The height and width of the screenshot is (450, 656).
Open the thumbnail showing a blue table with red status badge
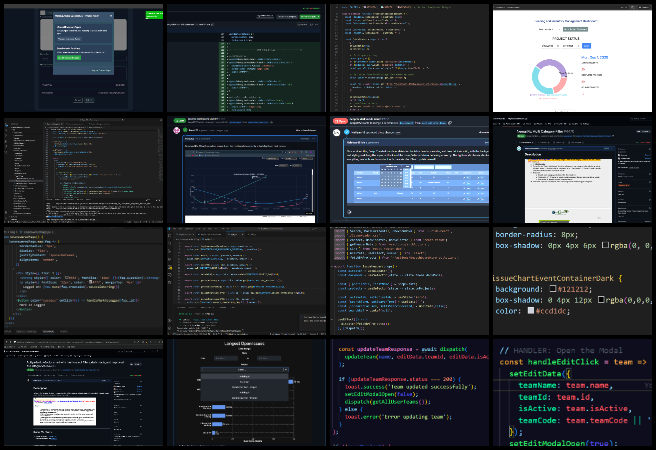[409, 170]
